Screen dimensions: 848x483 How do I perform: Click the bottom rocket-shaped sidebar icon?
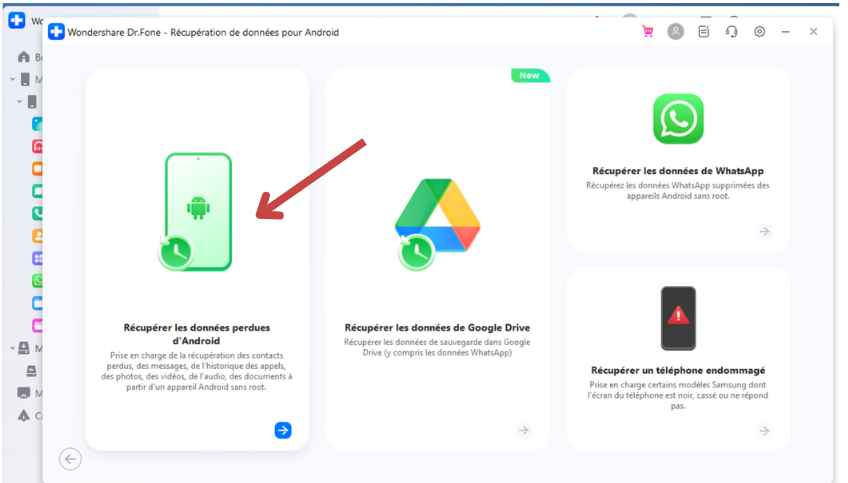point(24,415)
